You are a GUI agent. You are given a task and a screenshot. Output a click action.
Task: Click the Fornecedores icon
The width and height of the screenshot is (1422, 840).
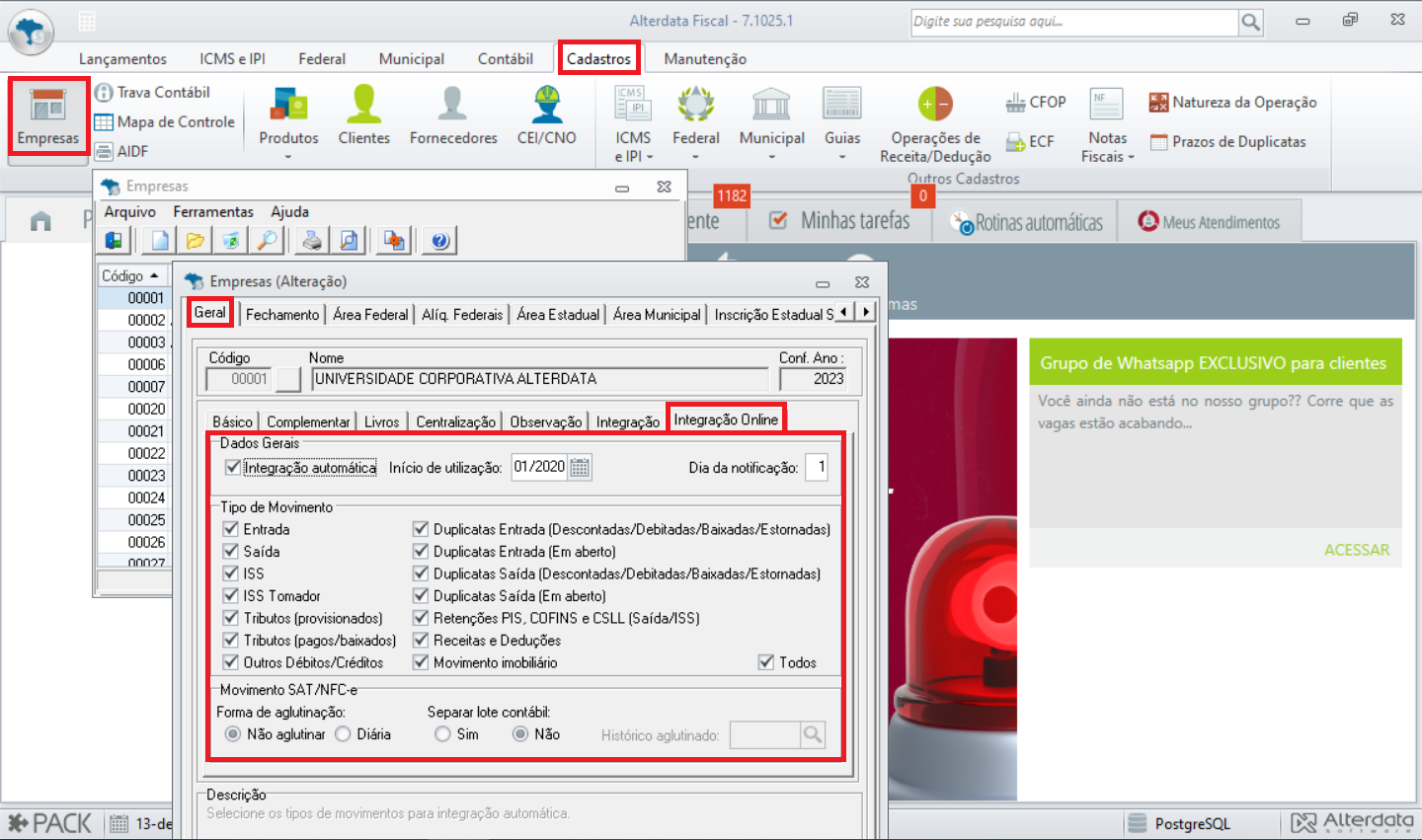pyautogui.click(x=453, y=116)
